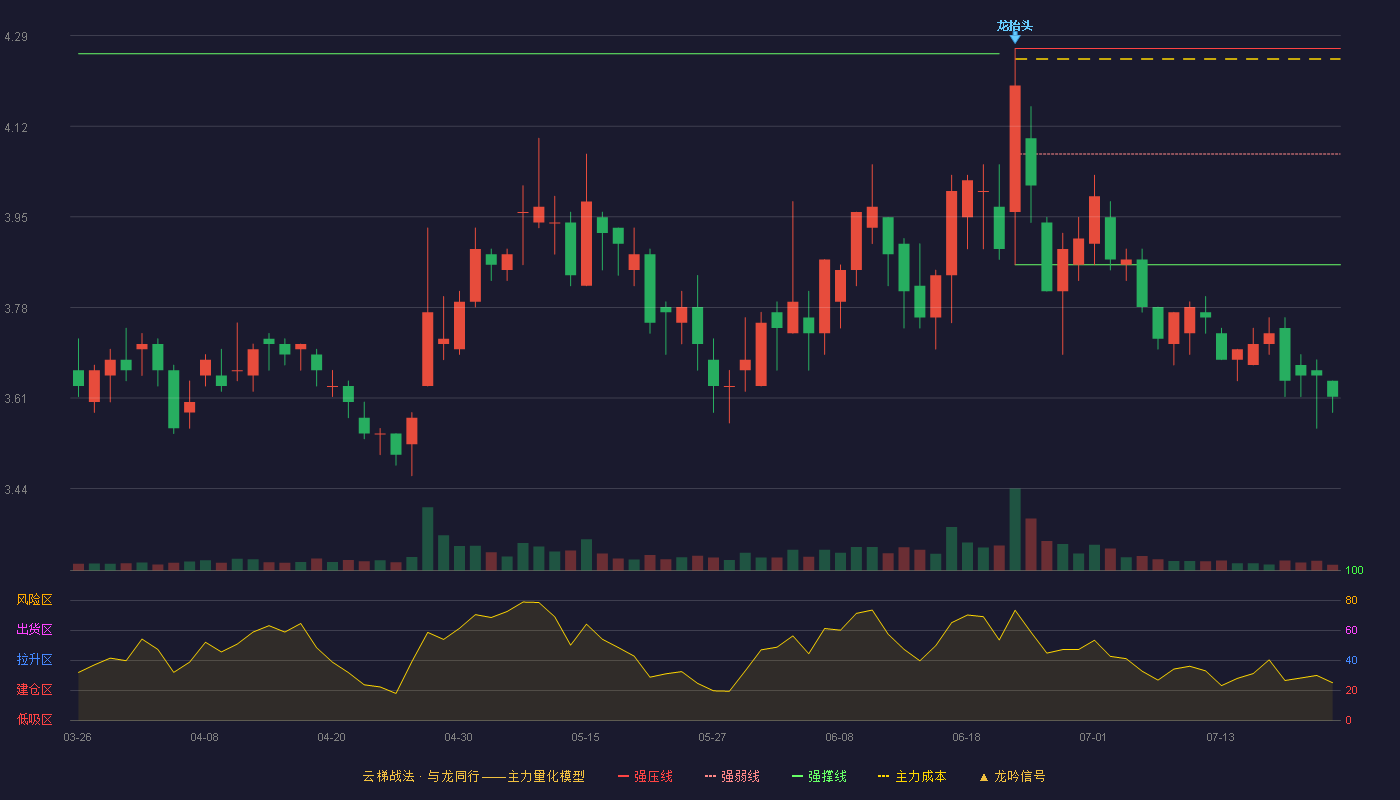Click the 低吸区 zone label
The height and width of the screenshot is (800, 1400).
pos(34,720)
